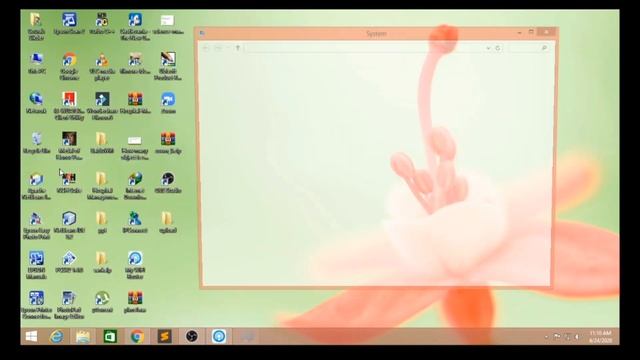
Task: Launch the OBS Studio desktop shortcut
Action: 168,182
